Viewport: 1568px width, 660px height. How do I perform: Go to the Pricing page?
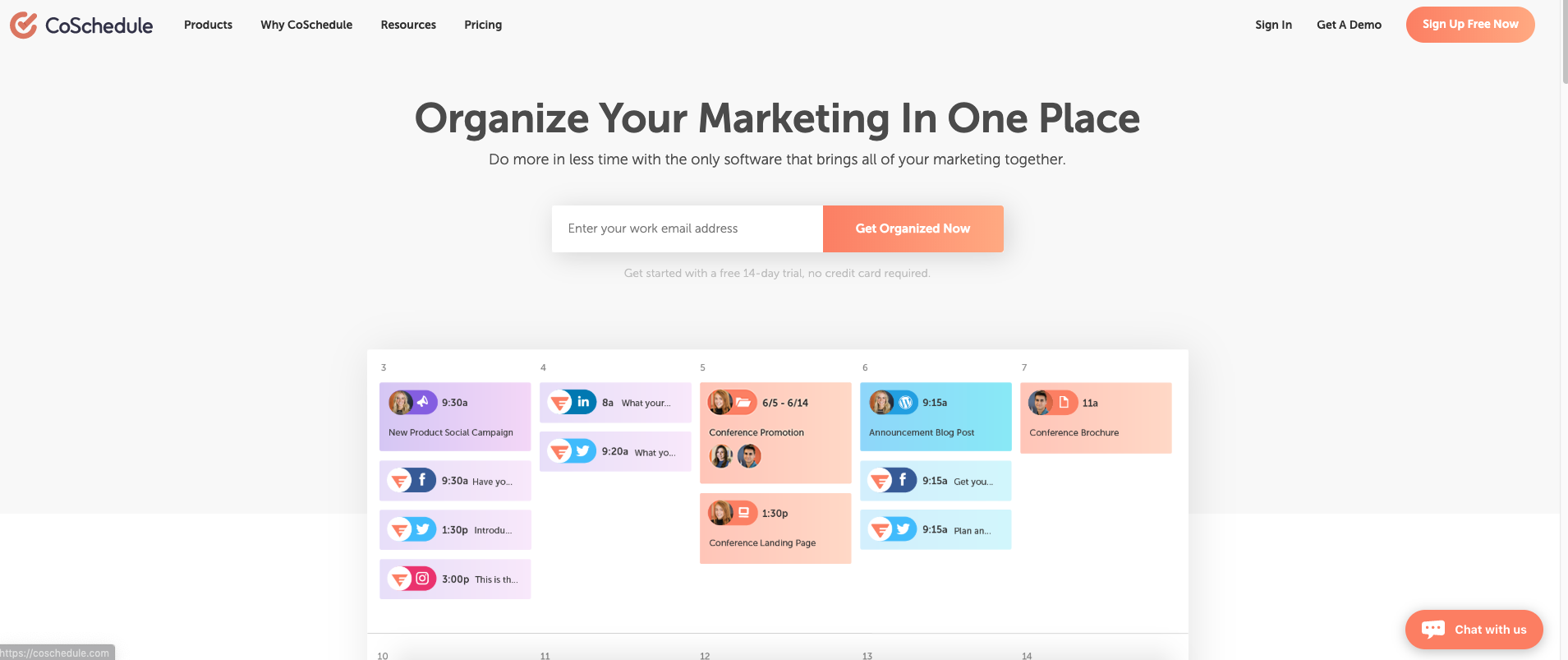click(x=483, y=25)
